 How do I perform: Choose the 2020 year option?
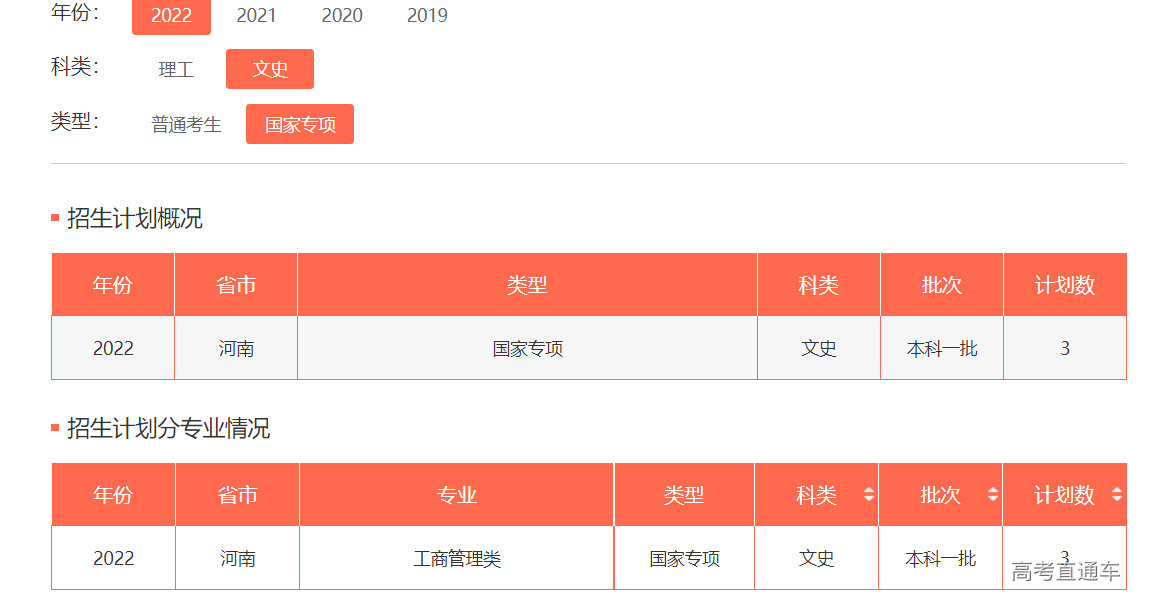[x=342, y=16]
